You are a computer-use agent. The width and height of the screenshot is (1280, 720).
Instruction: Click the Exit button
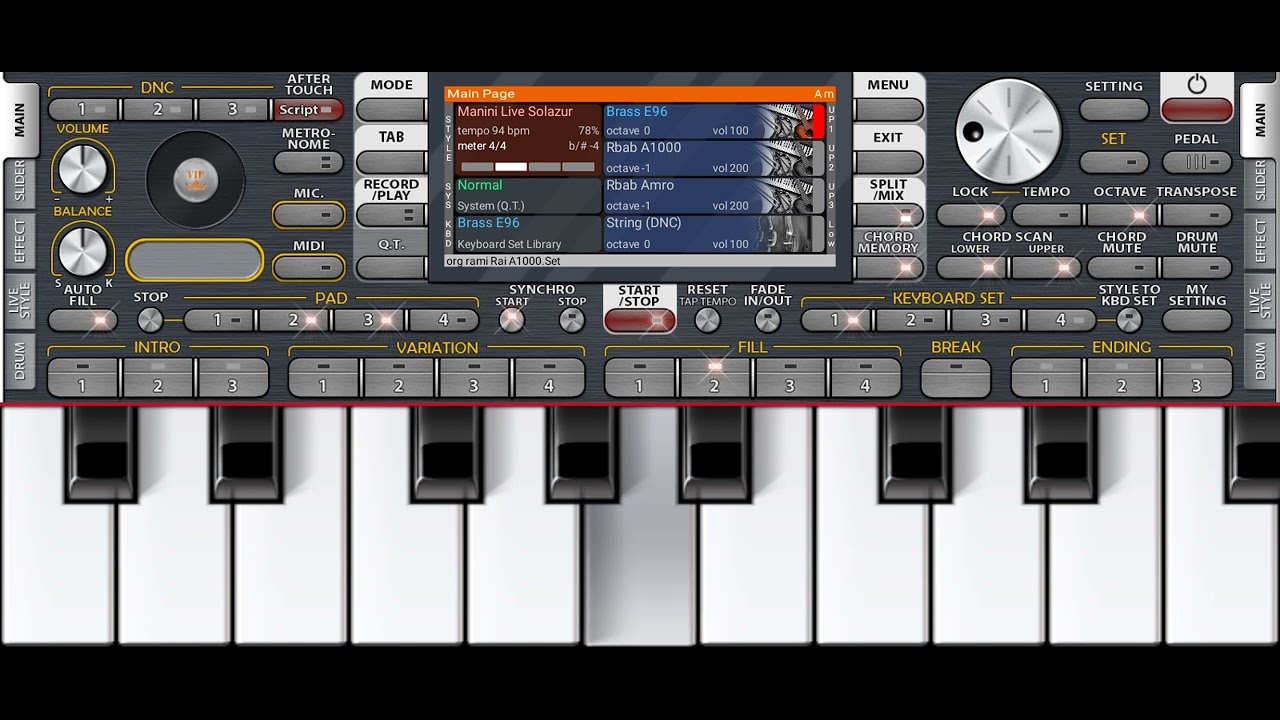[x=888, y=162]
